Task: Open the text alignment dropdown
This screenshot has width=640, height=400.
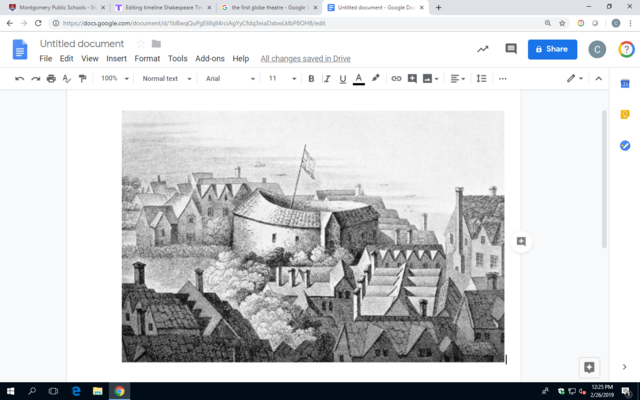Action: 458,78
